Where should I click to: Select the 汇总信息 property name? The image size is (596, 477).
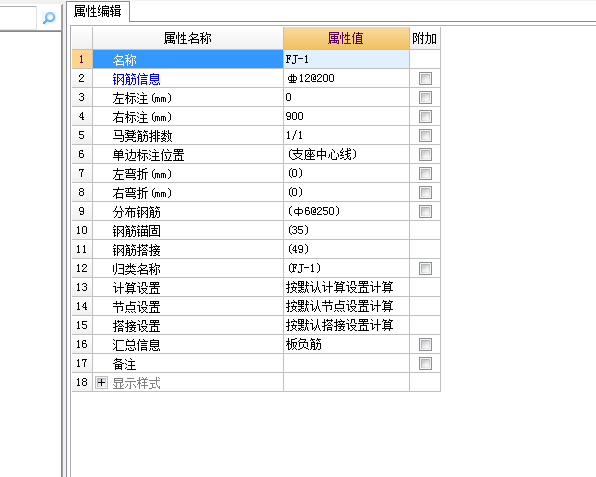[136, 345]
